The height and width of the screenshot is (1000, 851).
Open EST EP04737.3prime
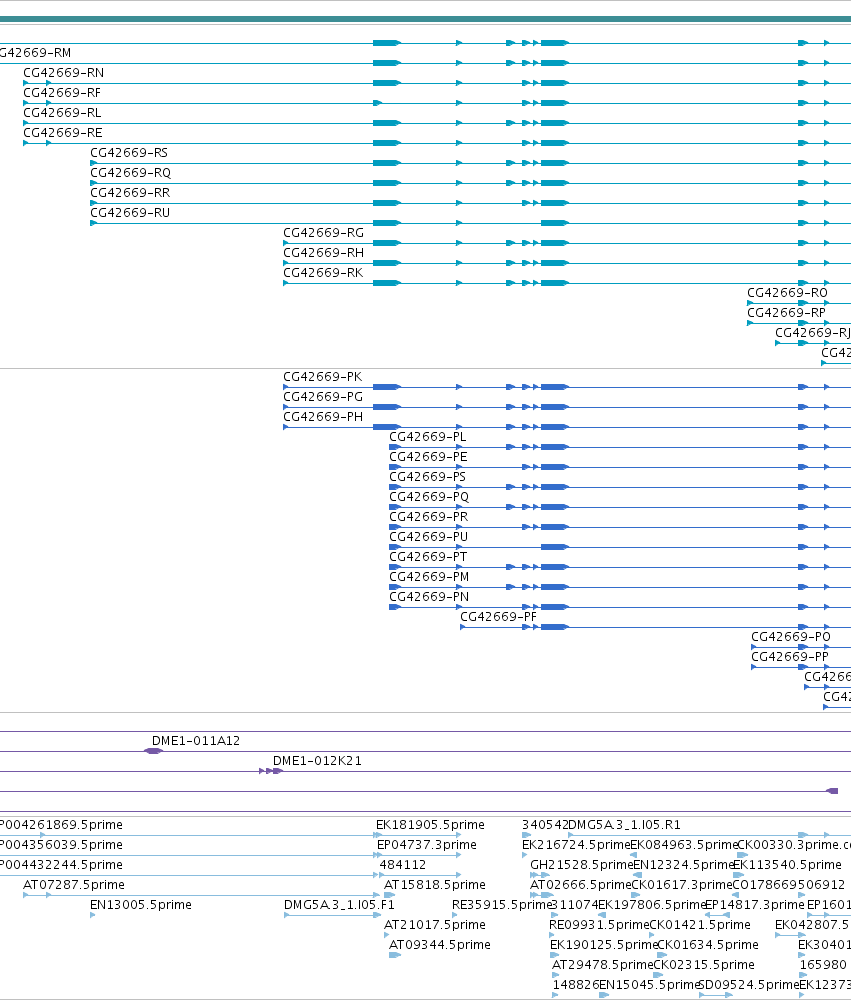(427, 845)
